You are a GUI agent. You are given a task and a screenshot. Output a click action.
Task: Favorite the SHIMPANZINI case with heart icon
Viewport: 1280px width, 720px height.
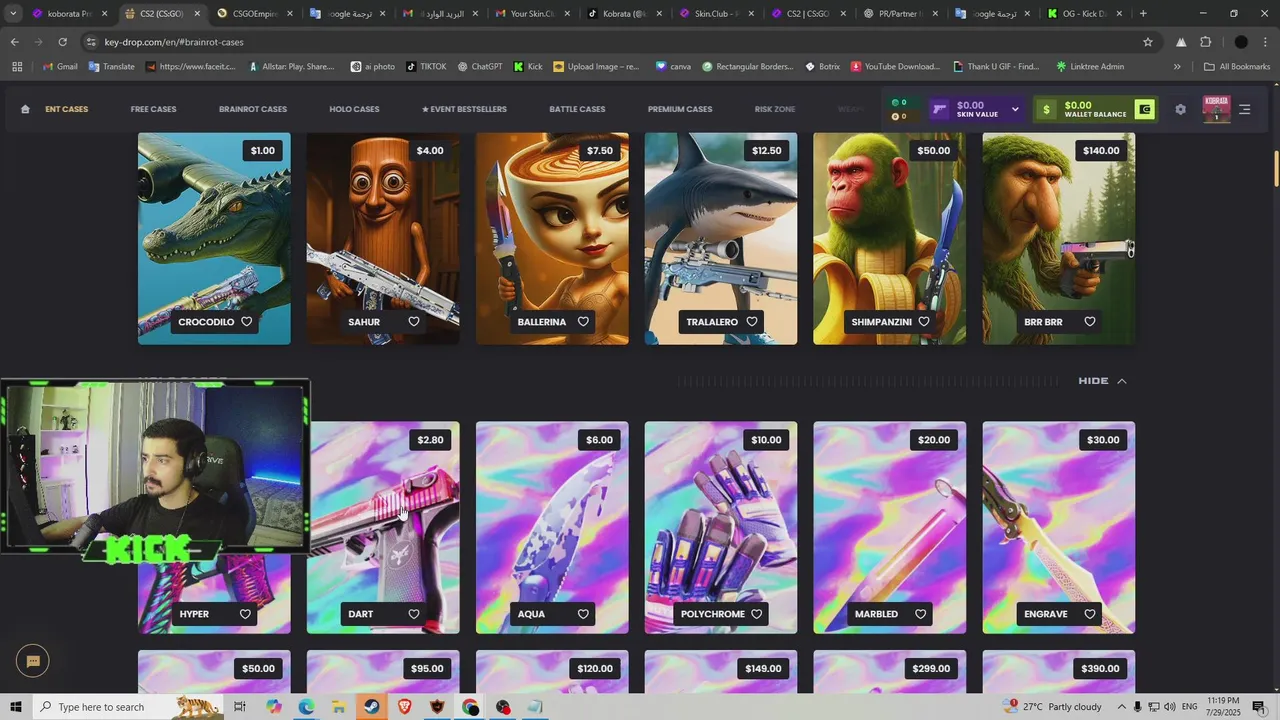pos(924,322)
